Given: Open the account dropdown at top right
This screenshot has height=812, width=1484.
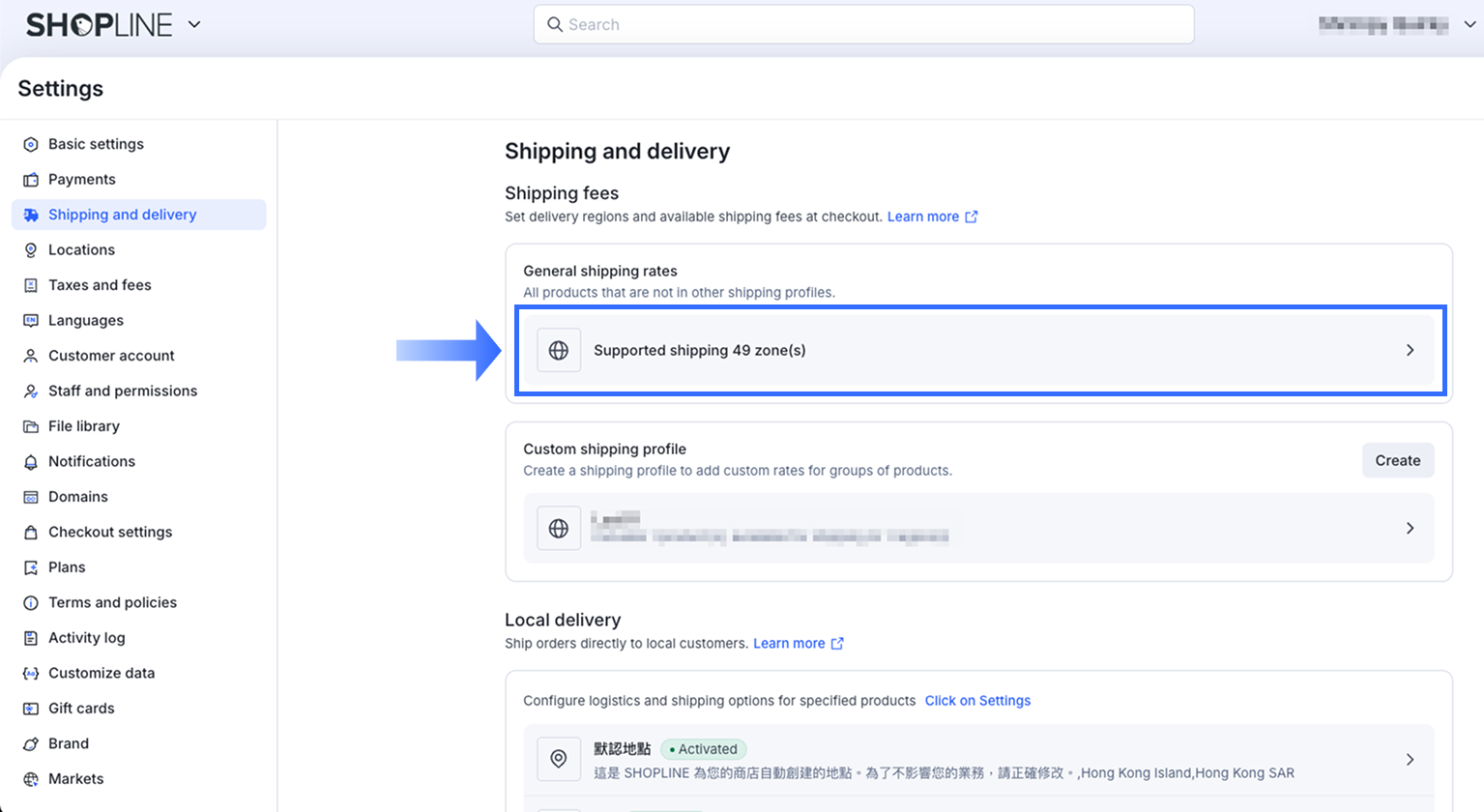Looking at the screenshot, I should pyautogui.click(x=1469, y=25).
